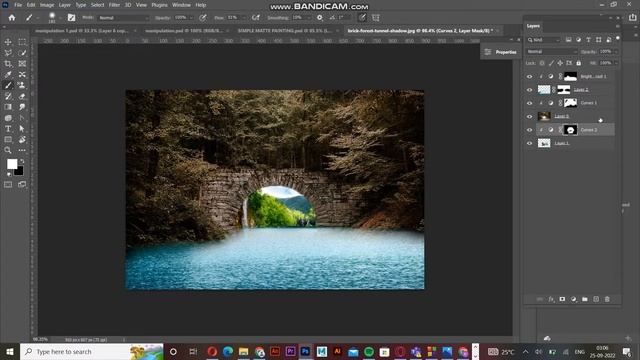The height and width of the screenshot is (360, 640).
Task: Select the Curves 2 layer mask thumbnail
Action: (570, 130)
